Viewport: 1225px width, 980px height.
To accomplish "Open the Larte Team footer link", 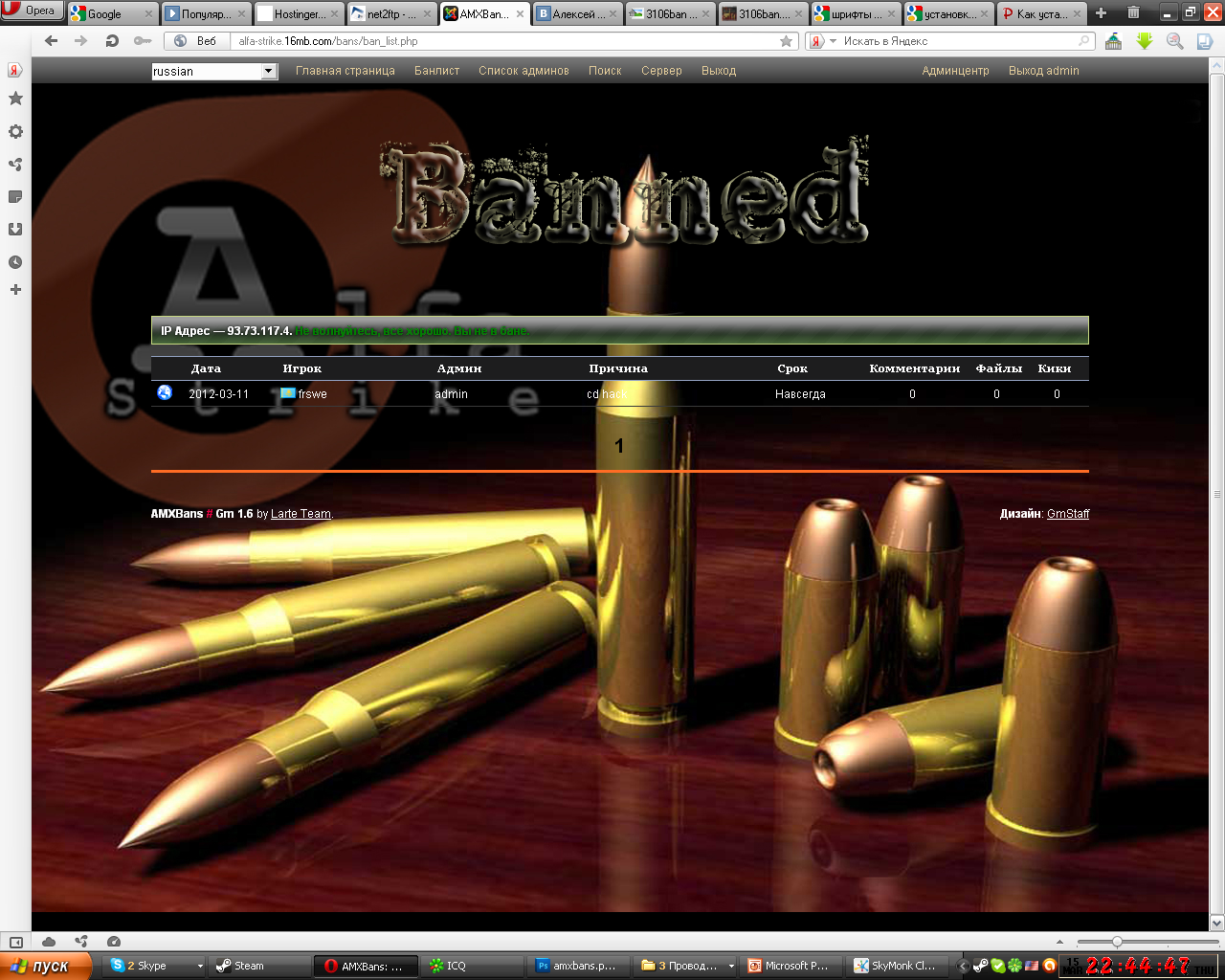I will click(x=301, y=514).
